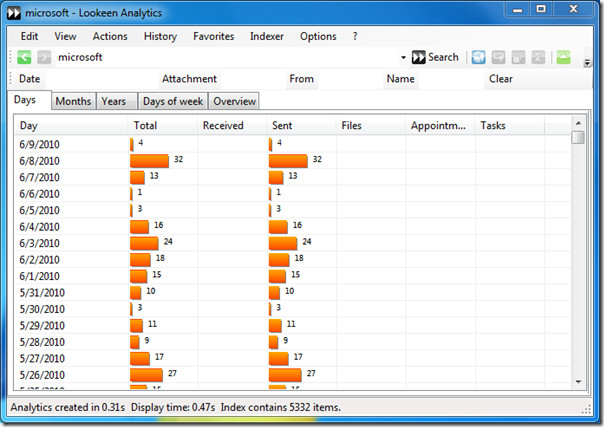The image size is (604, 427).
Task: Select the 5/31/2010 row
Action: coord(292,293)
